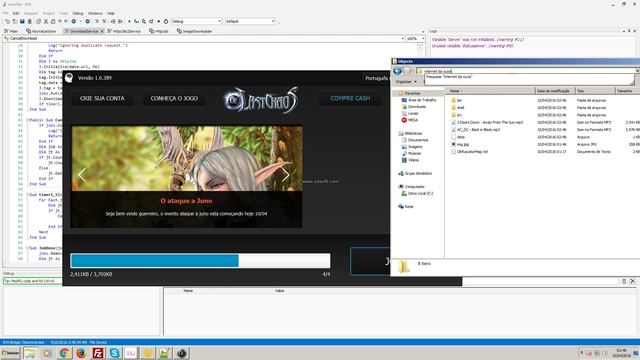Switch to the HttpJob tab

159,31
